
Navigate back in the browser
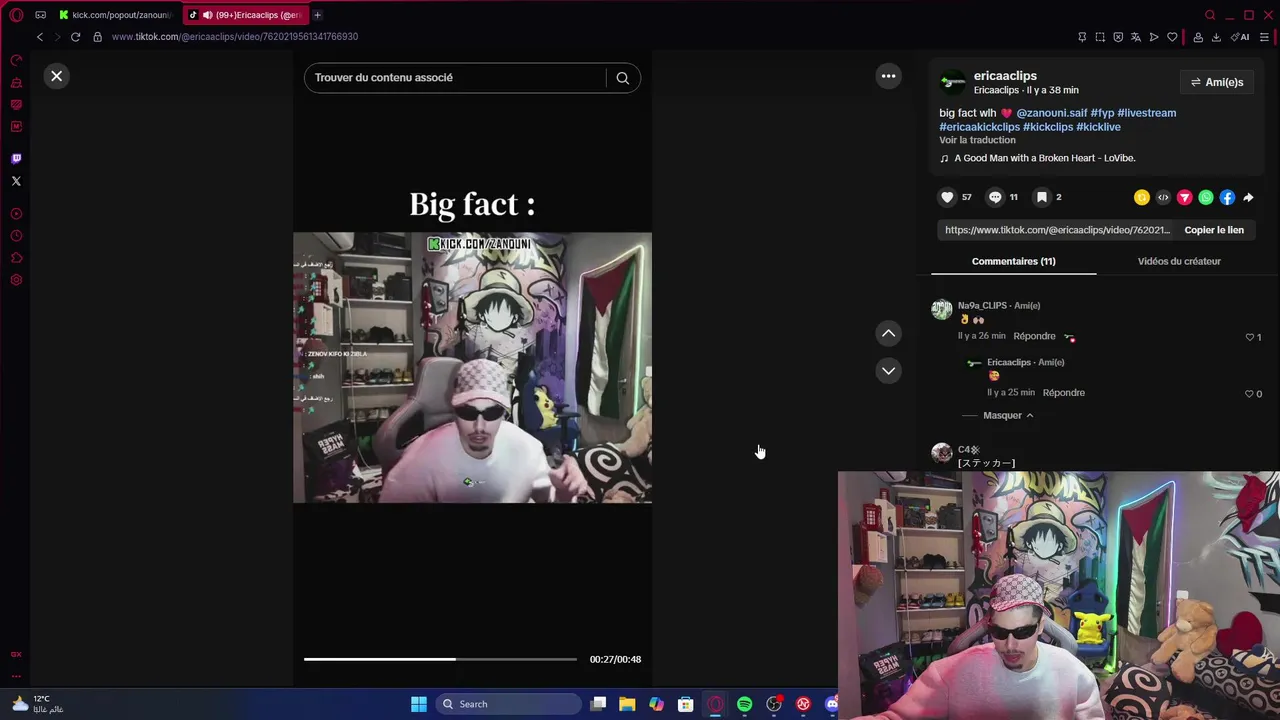click(x=39, y=37)
